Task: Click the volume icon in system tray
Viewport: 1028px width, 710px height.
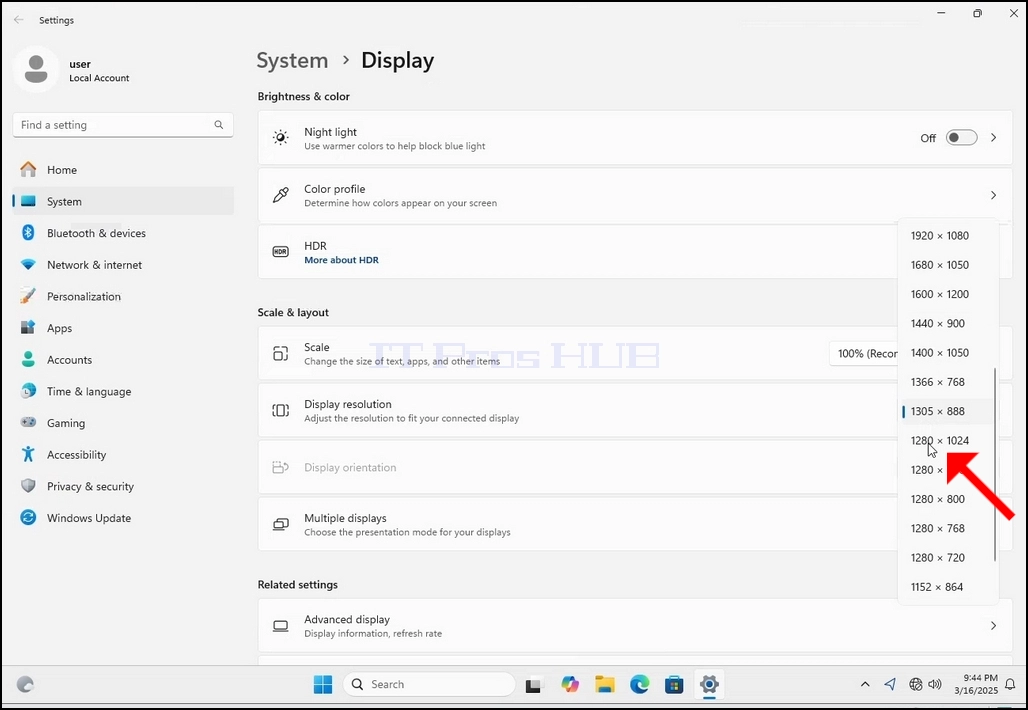Action: (935, 684)
